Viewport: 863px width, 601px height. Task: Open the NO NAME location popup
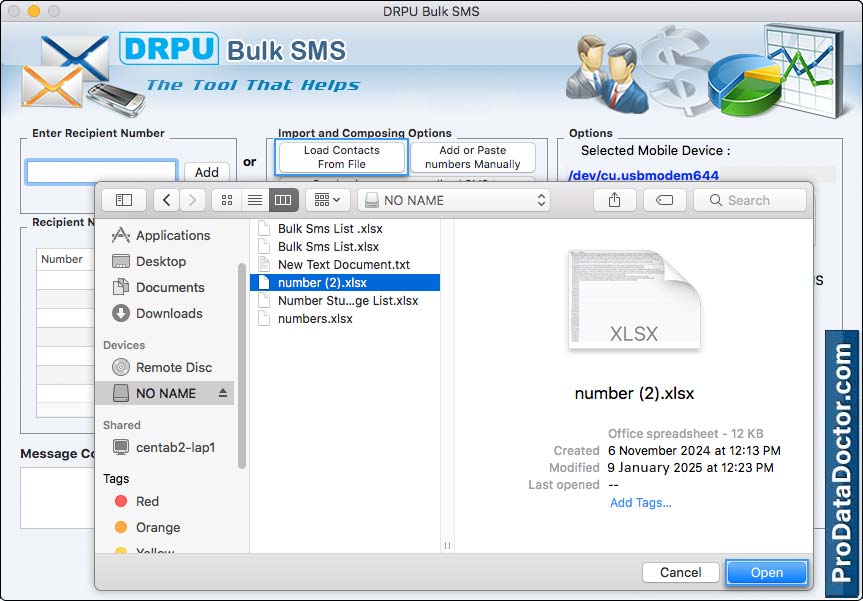pos(454,200)
